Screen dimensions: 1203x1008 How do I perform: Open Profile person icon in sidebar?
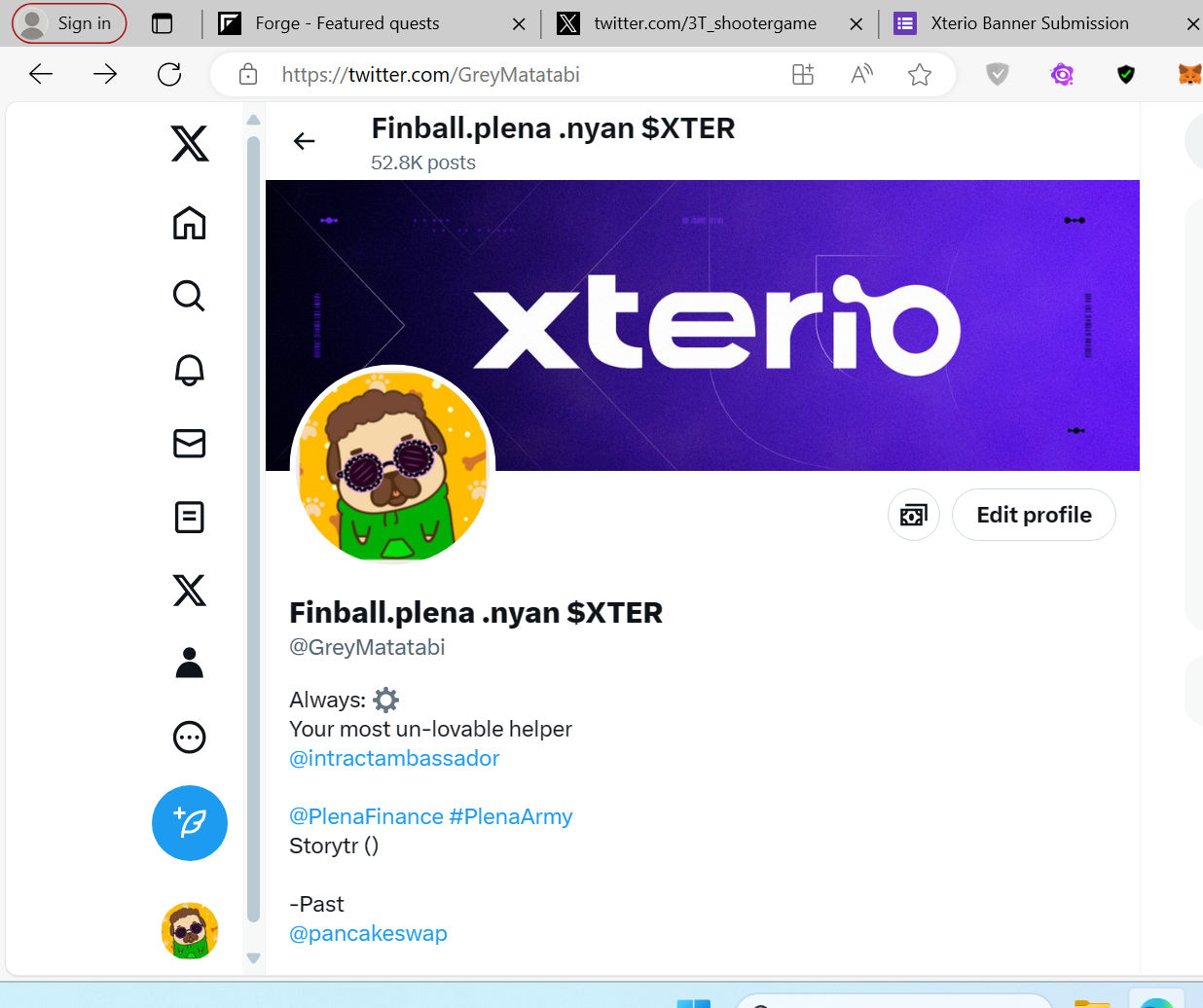(x=189, y=663)
